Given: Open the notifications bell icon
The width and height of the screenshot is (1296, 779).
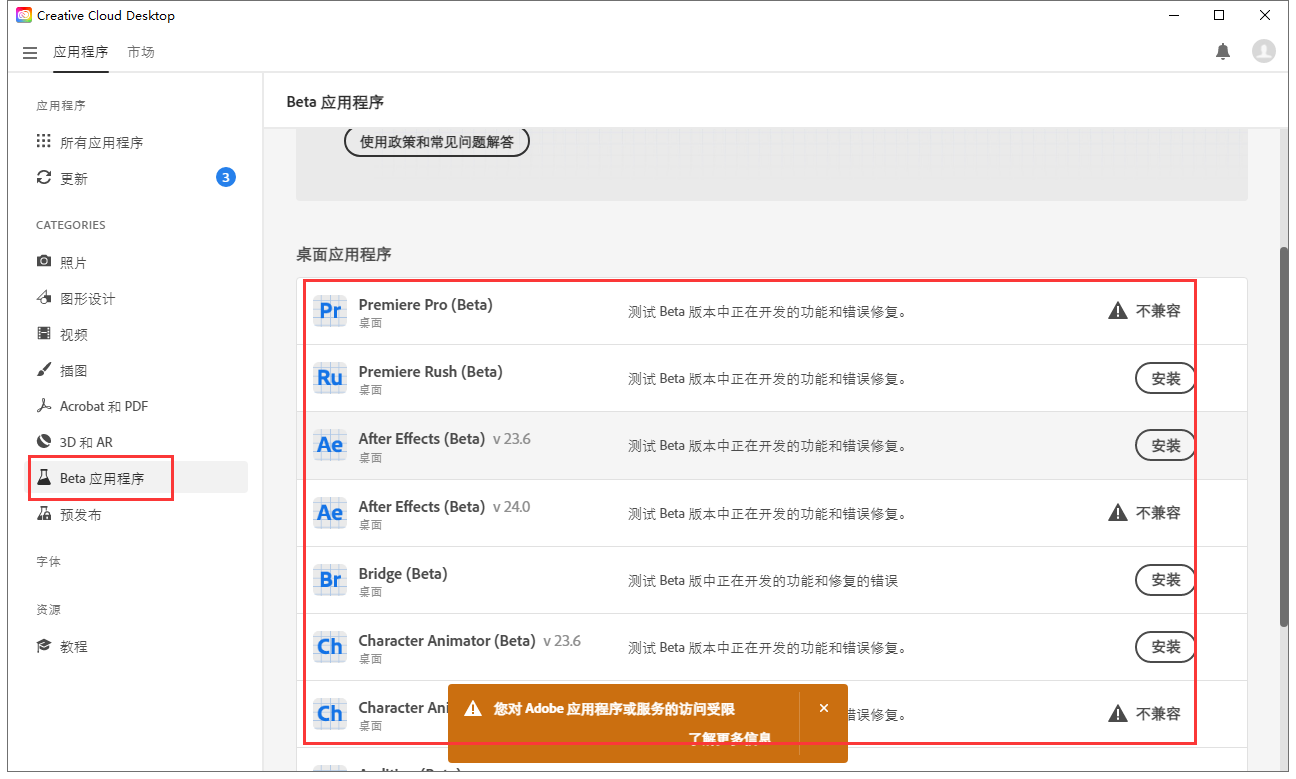Looking at the screenshot, I should coord(1223,51).
